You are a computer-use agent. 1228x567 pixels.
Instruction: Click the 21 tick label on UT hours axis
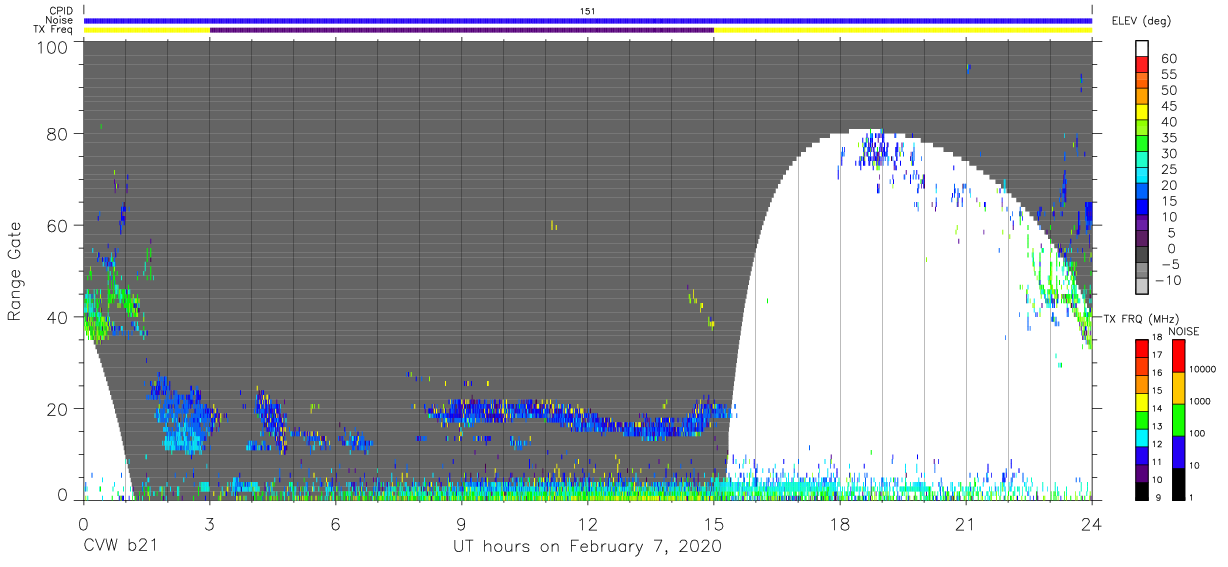click(x=965, y=524)
